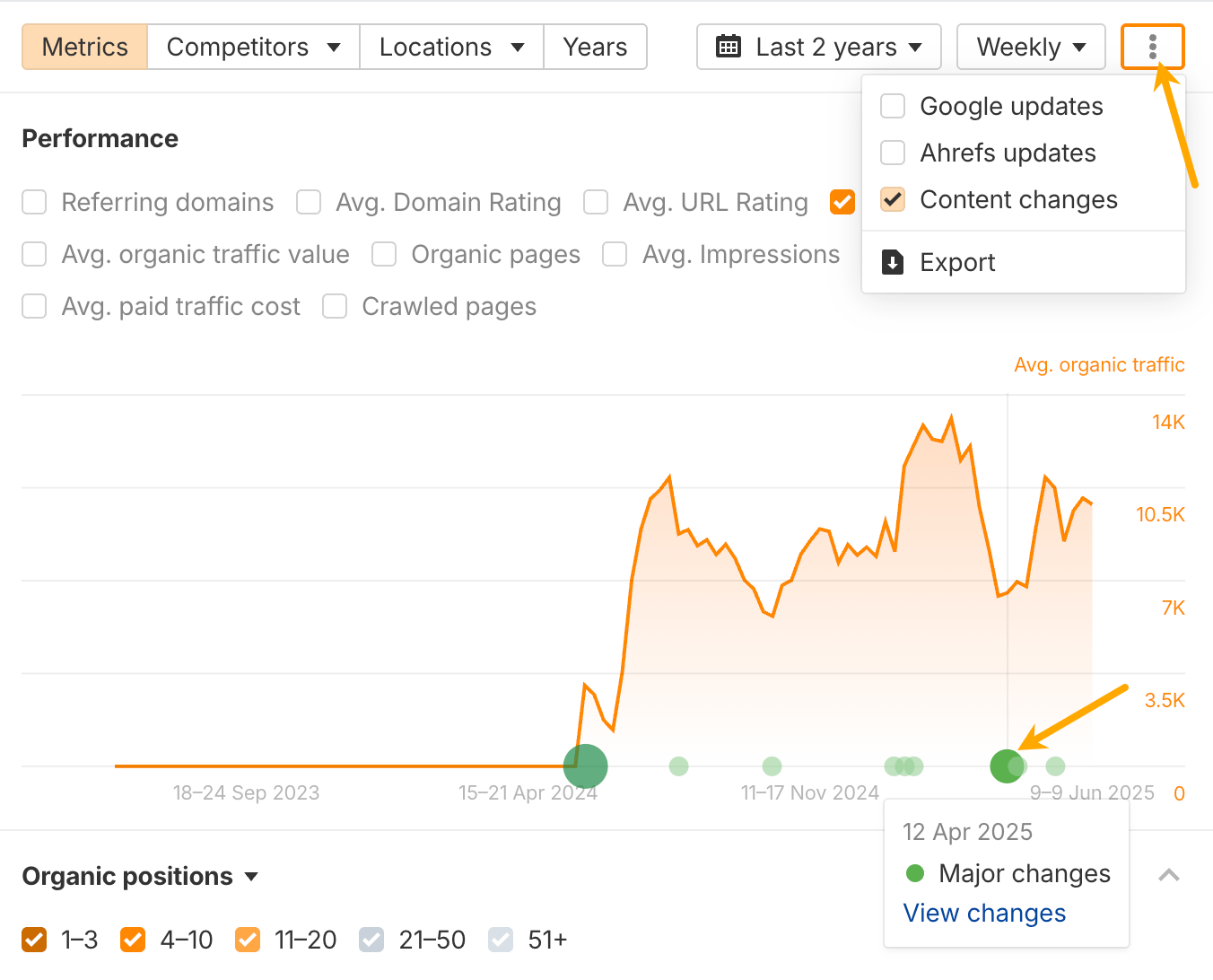
Task: Toggle the Ahrefs updates checkbox
Action: tap(893, 153)
